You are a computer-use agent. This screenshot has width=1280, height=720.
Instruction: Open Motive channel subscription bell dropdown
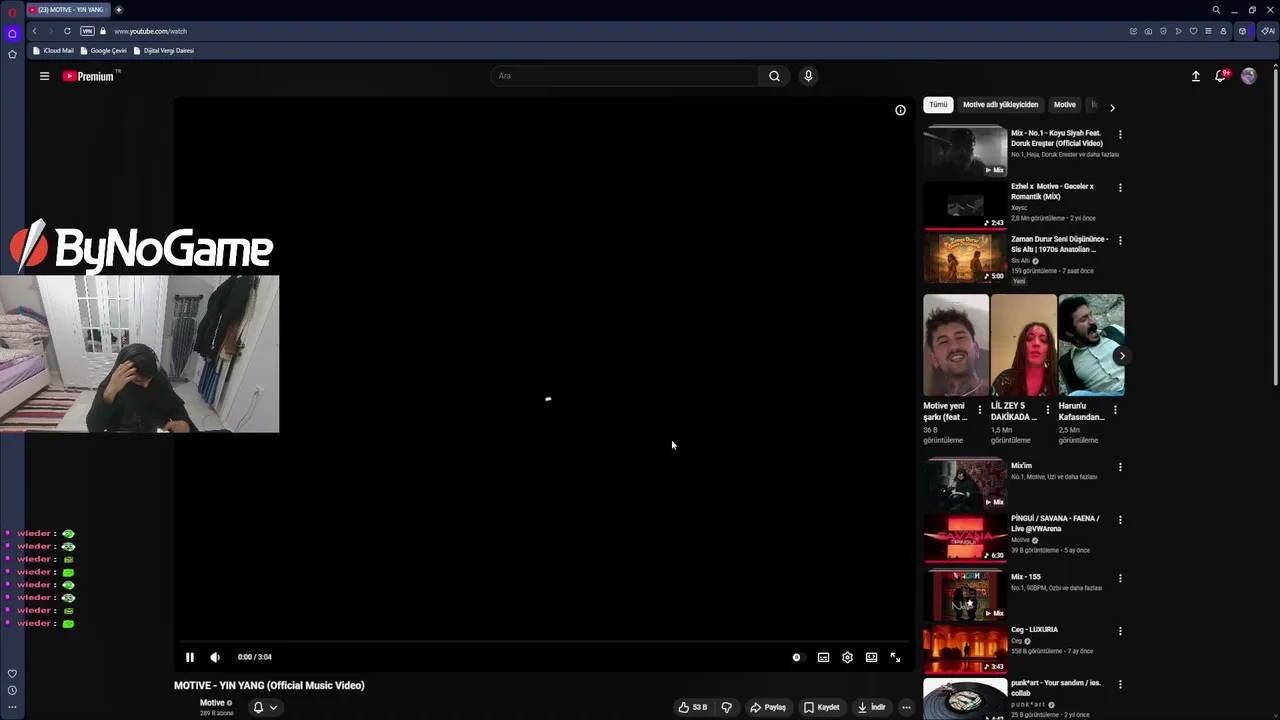265,707
